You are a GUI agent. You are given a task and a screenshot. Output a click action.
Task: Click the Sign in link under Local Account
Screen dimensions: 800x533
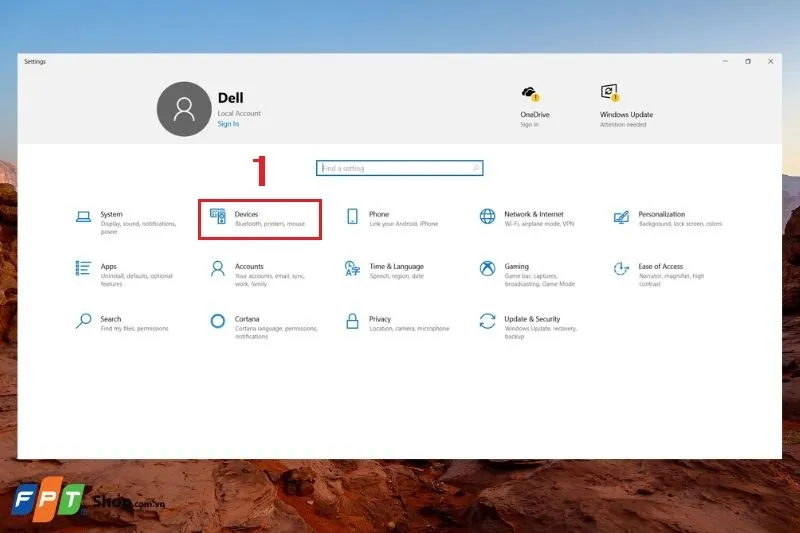[228, 124]
